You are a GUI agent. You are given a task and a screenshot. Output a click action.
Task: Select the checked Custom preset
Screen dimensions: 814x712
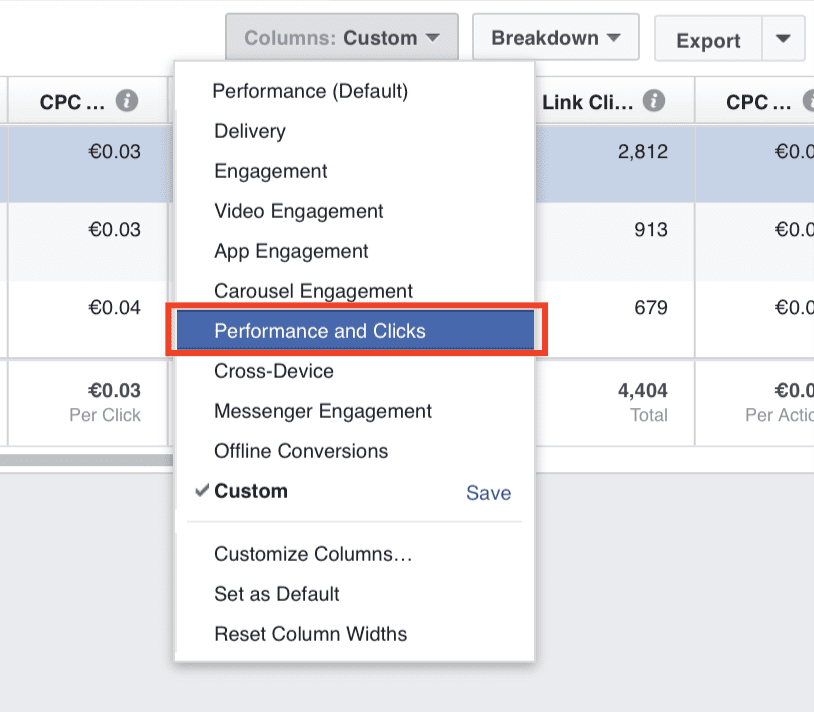click(x=251, y=491)
